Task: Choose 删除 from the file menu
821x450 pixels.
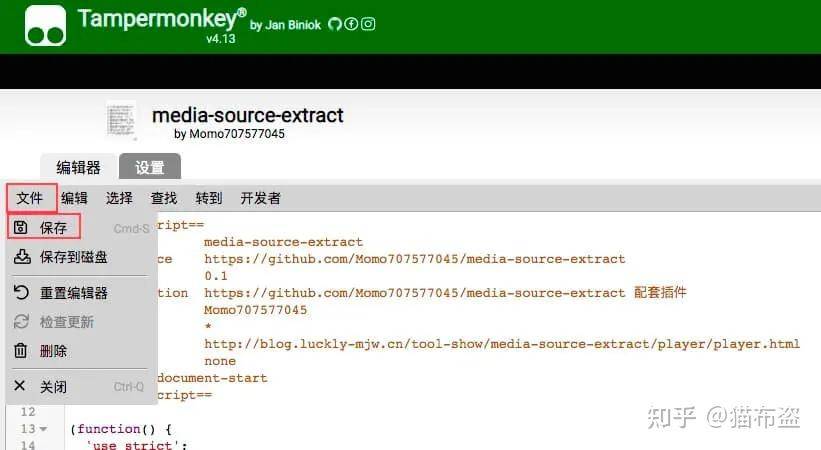Action: coord(82,350)
